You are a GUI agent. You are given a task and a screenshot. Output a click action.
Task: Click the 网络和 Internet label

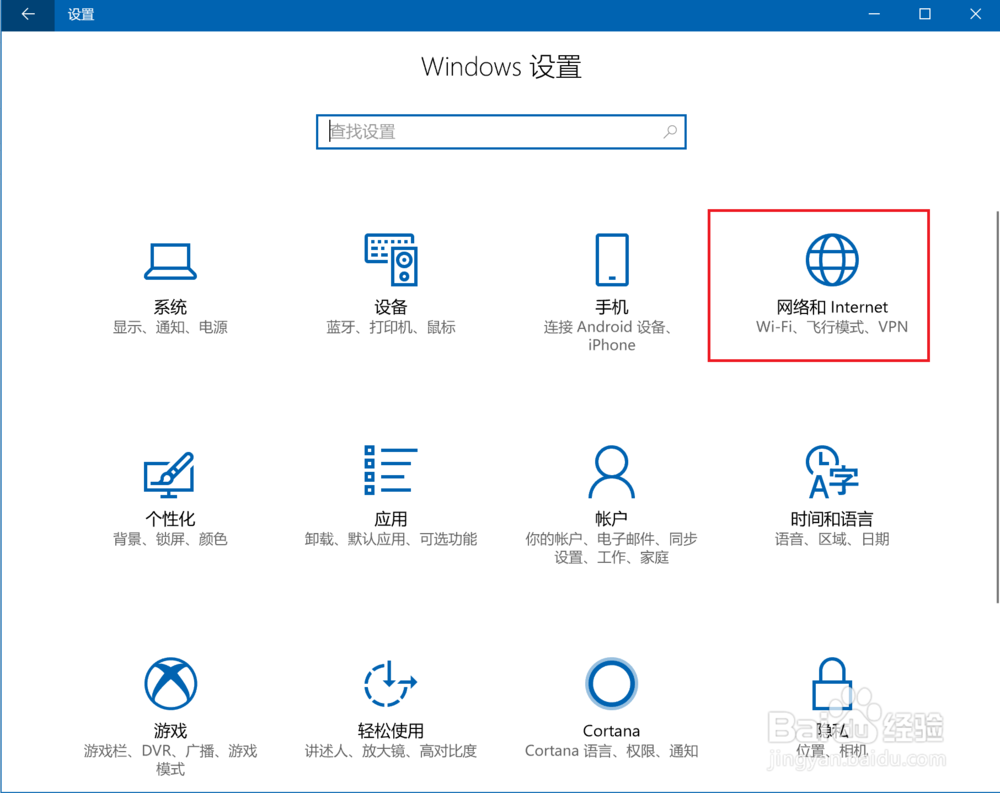832,307
